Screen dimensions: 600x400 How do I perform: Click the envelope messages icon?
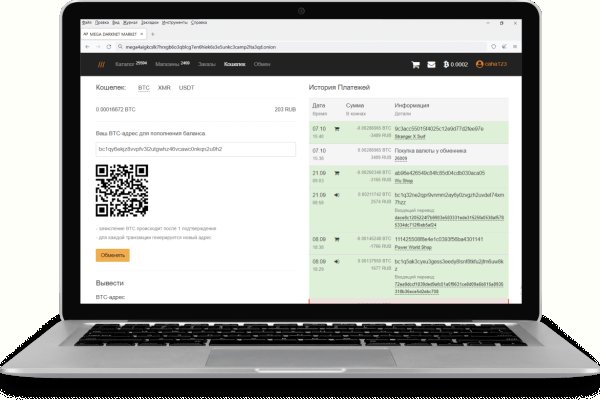tap(431, 64)
